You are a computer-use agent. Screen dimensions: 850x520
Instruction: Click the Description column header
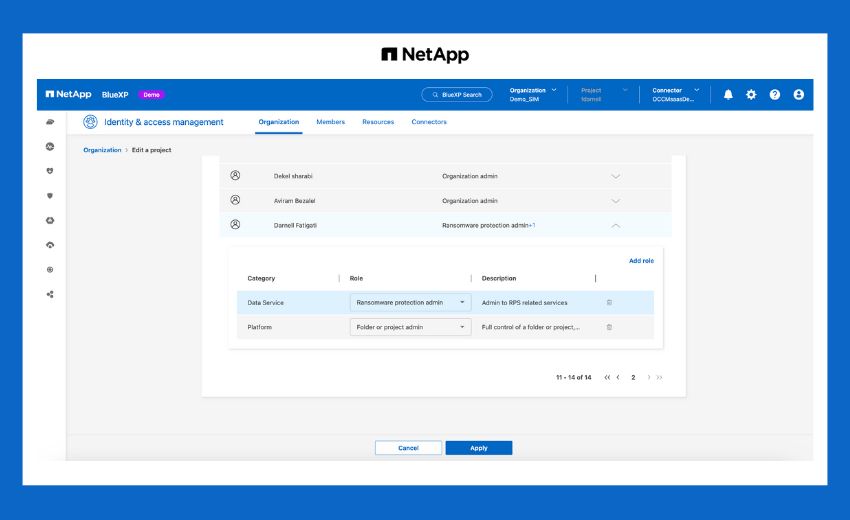499,278
